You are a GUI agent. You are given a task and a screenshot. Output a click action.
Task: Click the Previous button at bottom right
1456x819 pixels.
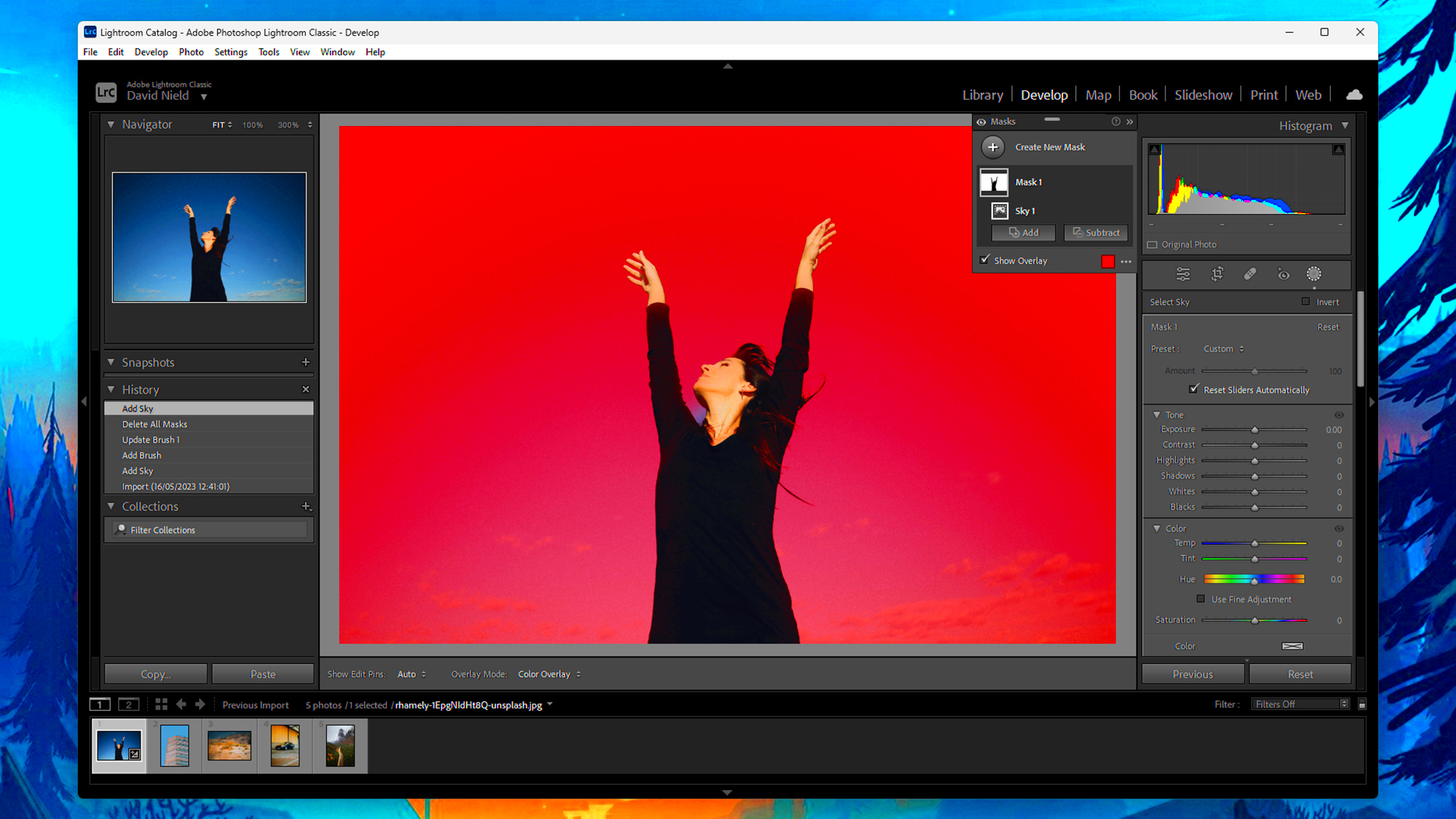point(1193,673)
